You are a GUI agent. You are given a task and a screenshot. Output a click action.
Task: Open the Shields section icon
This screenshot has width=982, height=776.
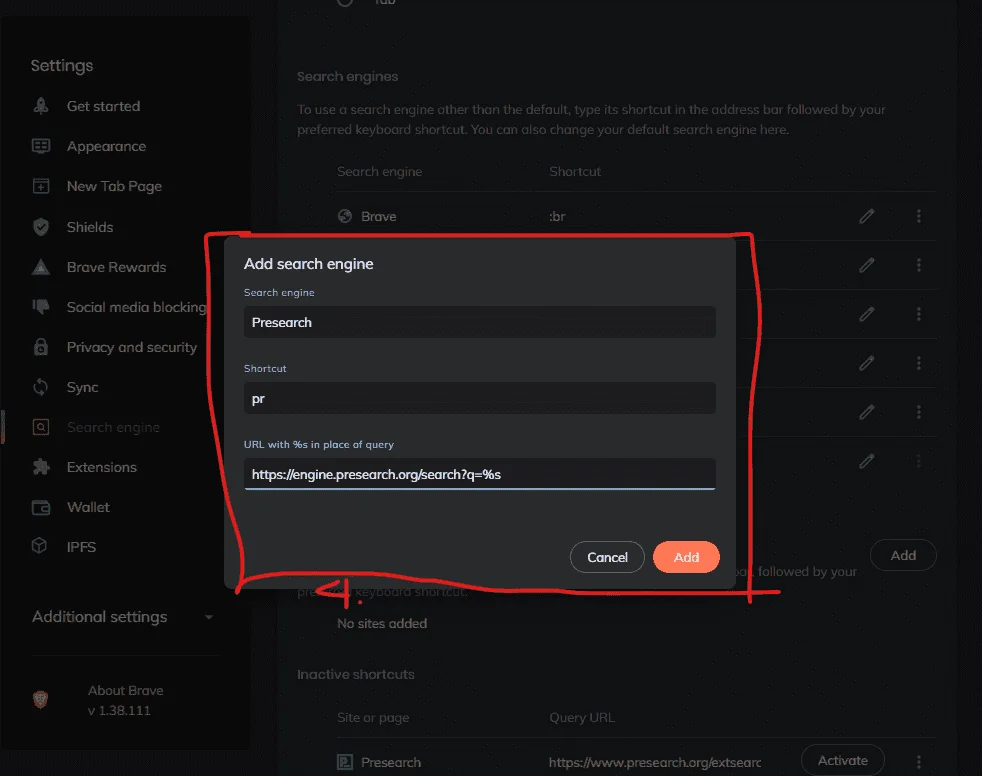pyautogui.click(x=41, y=227)
